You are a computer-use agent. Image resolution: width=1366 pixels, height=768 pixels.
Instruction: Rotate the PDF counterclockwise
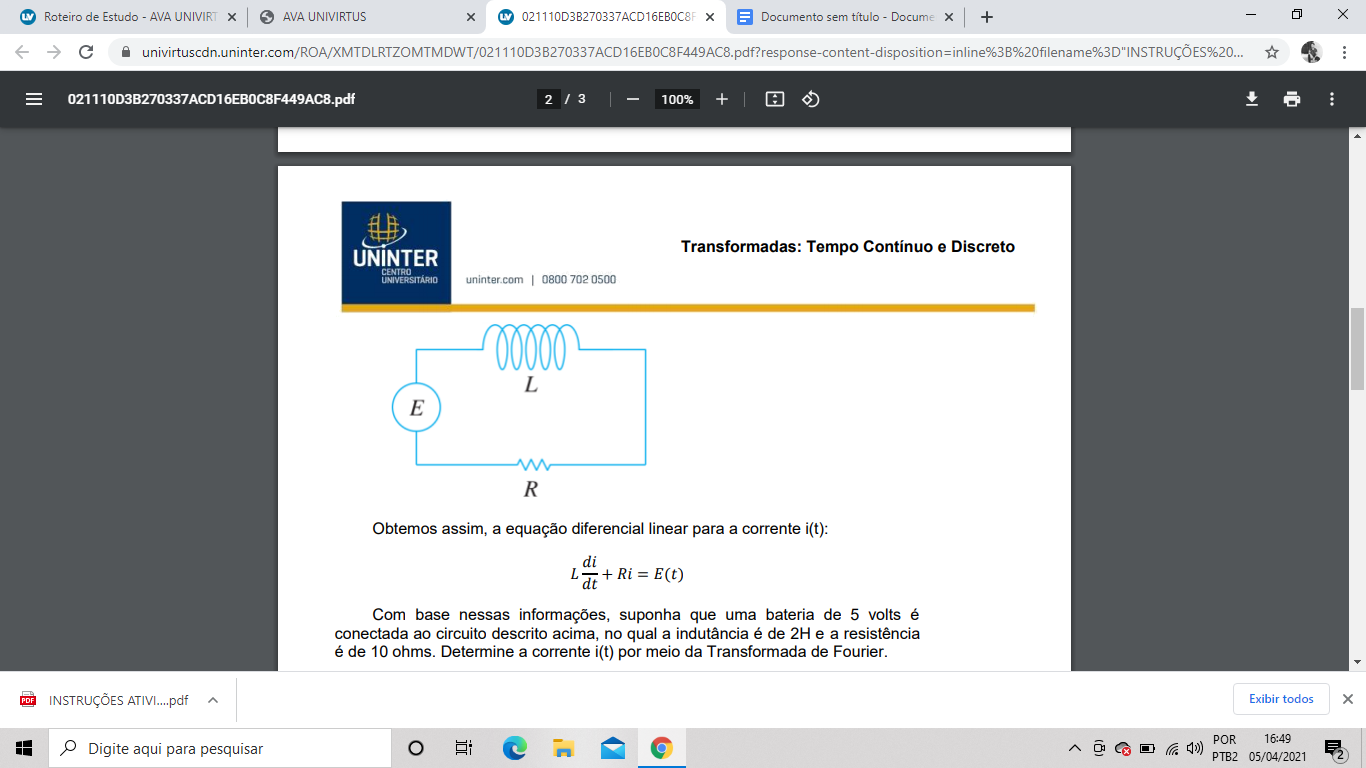click(x=811, y=99)
